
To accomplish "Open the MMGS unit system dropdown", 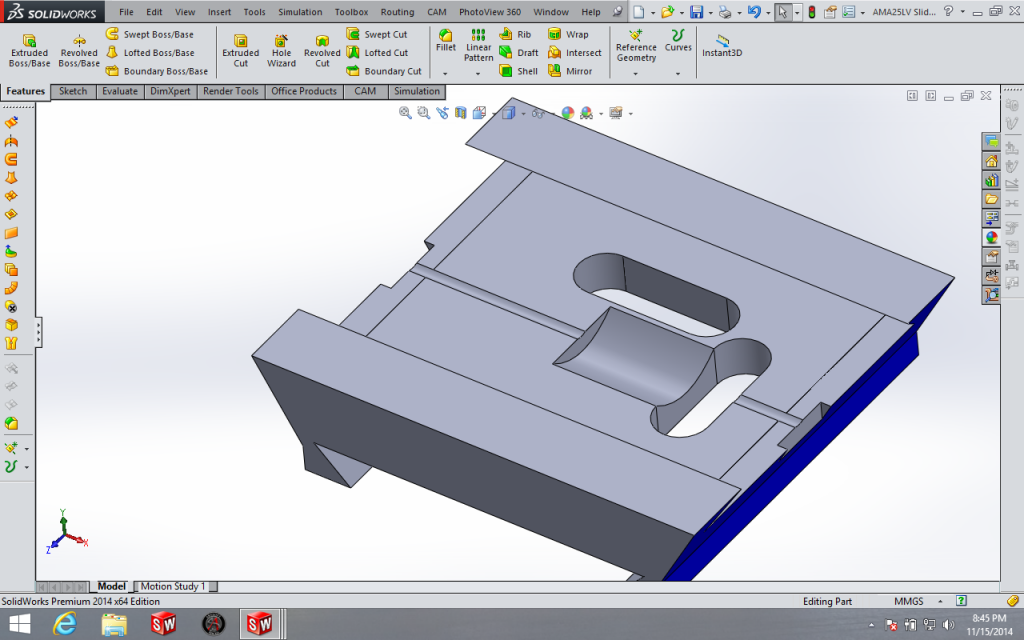I will (939, 602).
